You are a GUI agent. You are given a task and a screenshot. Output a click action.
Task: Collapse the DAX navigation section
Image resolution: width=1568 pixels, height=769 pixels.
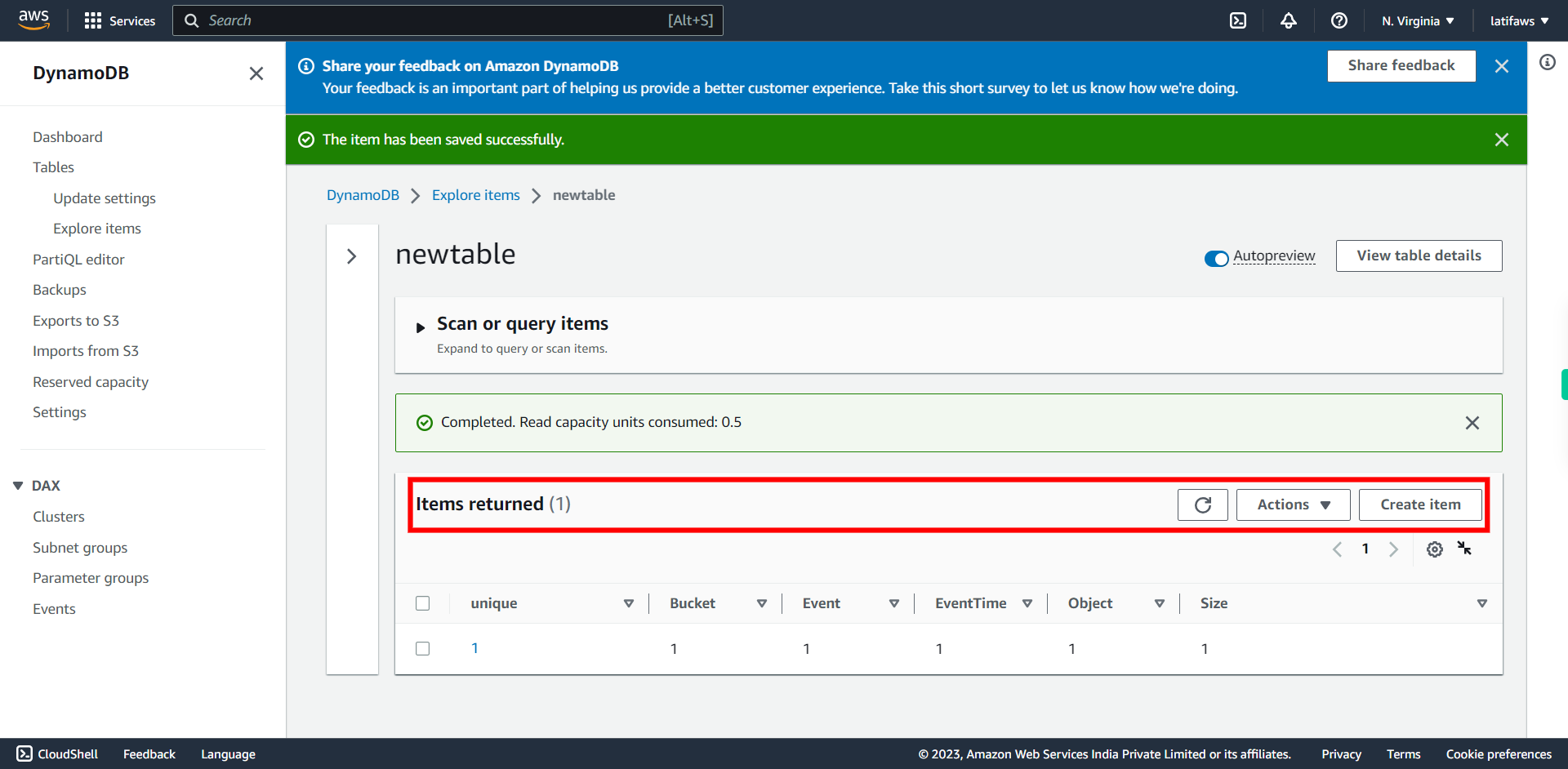coord(18,486)
